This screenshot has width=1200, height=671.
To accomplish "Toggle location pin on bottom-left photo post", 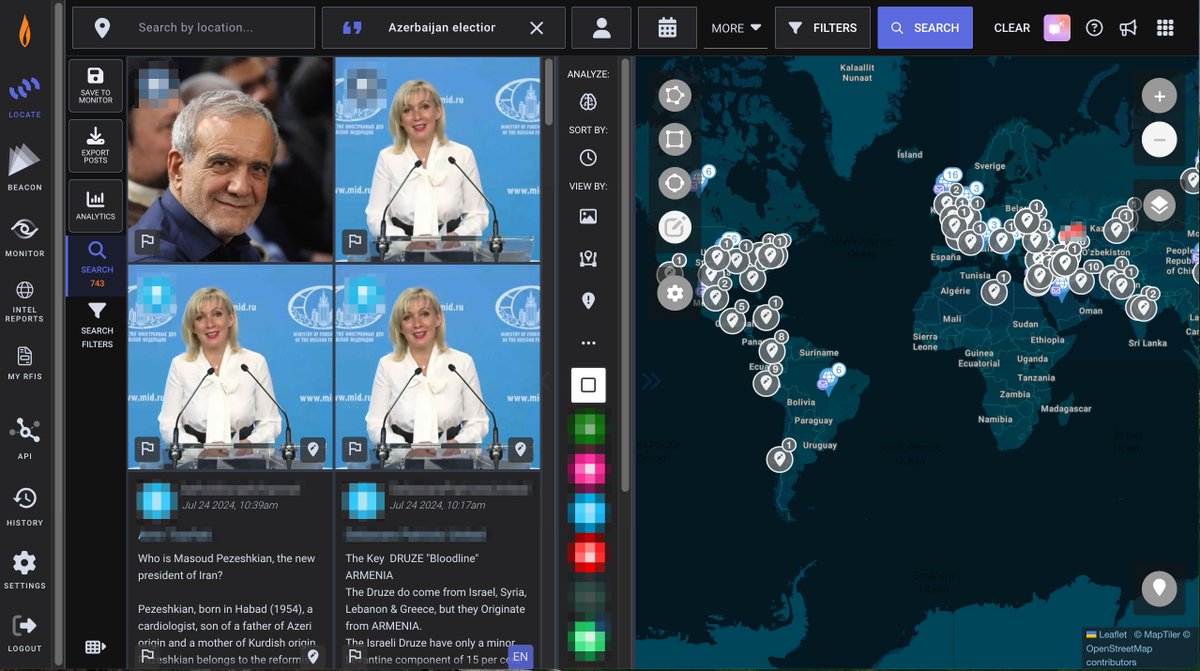I will [x=313, y=449].
